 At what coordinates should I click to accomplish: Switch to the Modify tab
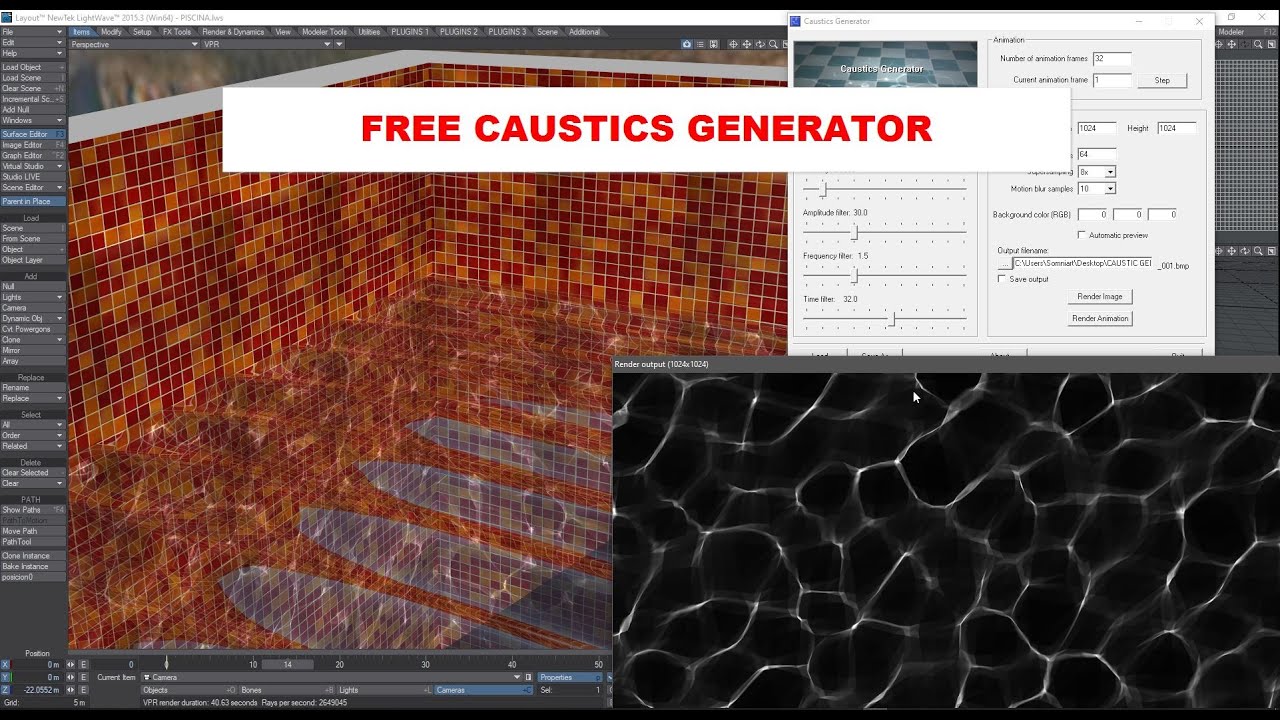coord(111,32)
